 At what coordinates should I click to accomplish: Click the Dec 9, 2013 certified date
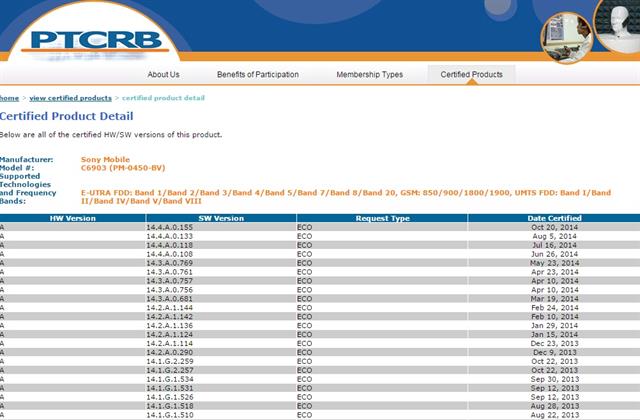point(554,353)
